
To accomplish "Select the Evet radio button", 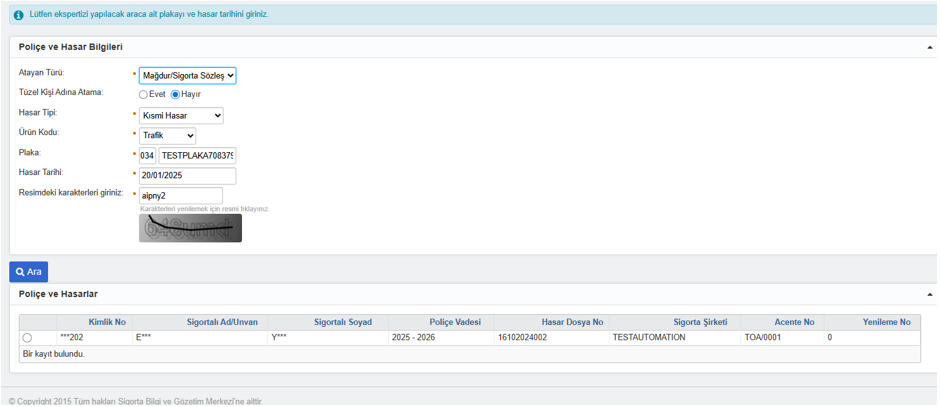I will [x=143, y=95].
